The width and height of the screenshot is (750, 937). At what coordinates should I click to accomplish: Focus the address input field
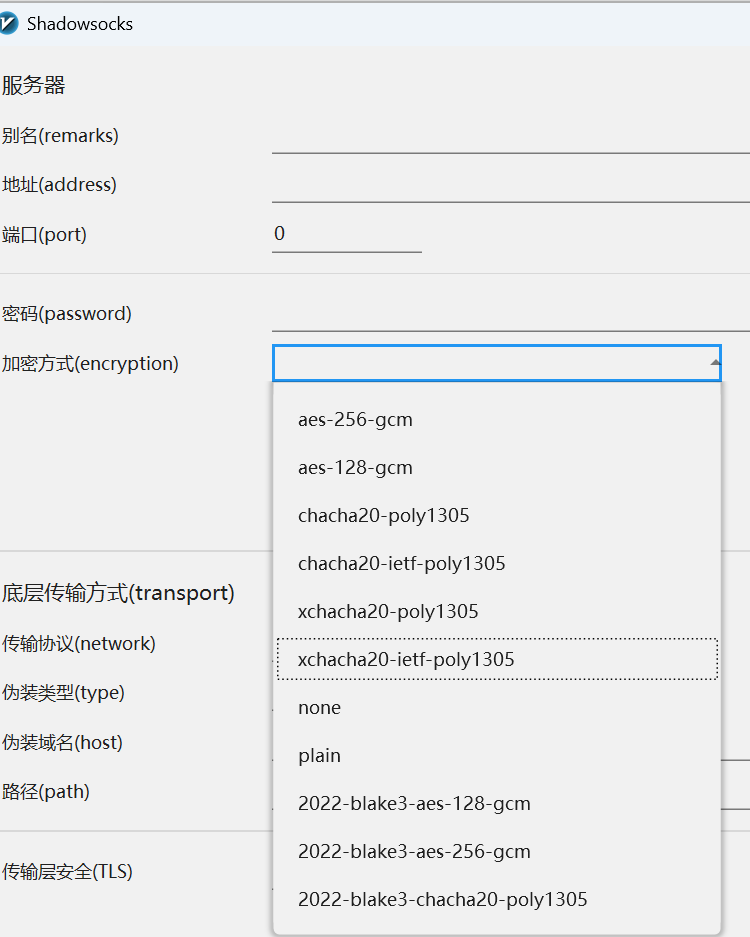tap(511, 186)
